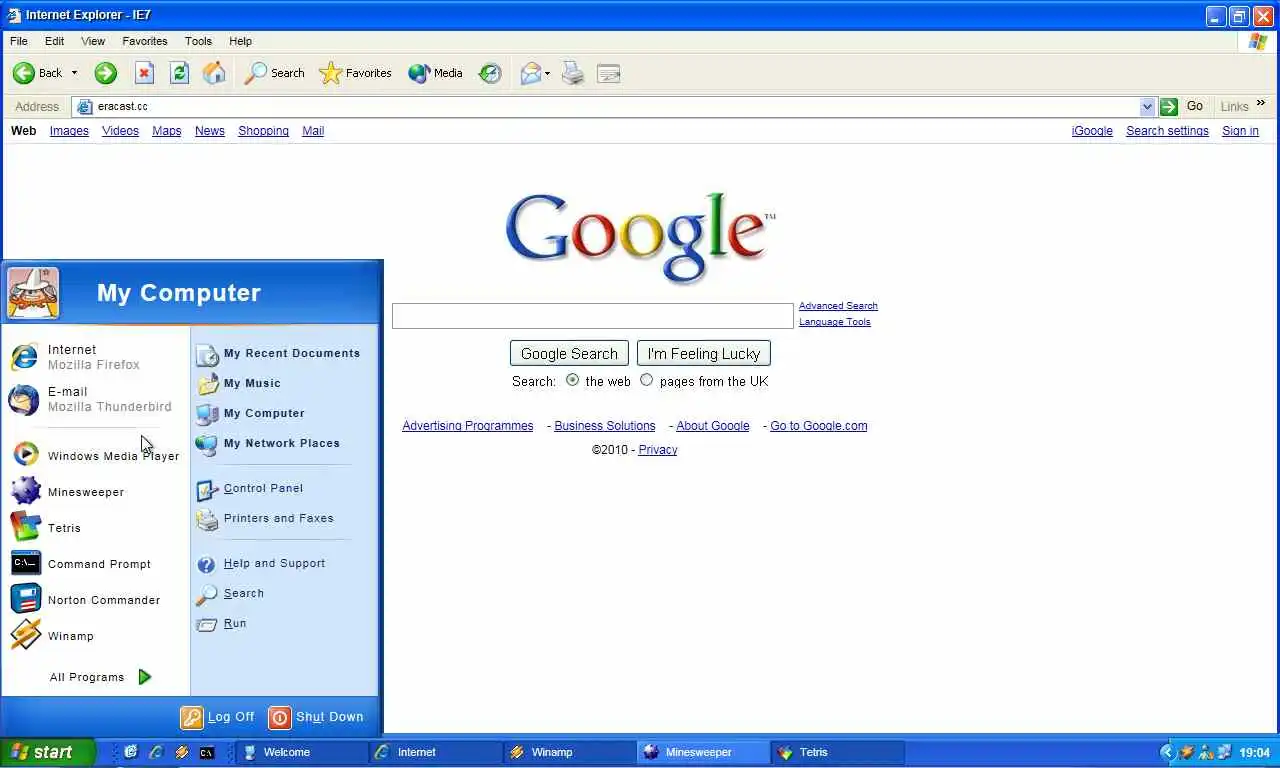Open the File menu

(x=19, y=41)
